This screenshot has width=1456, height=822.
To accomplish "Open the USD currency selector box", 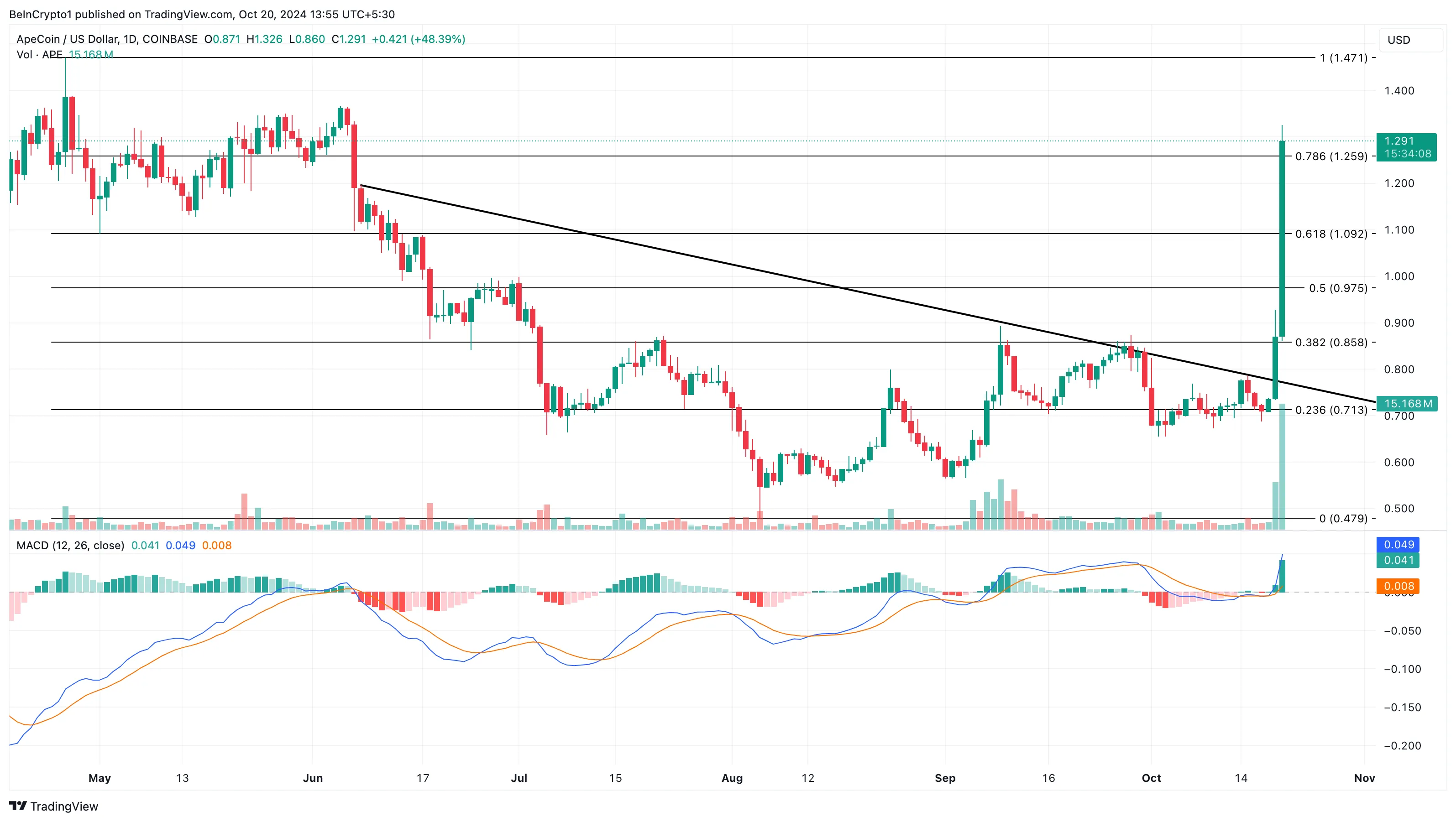I will pyautogui.click(x=1410, y=40).
